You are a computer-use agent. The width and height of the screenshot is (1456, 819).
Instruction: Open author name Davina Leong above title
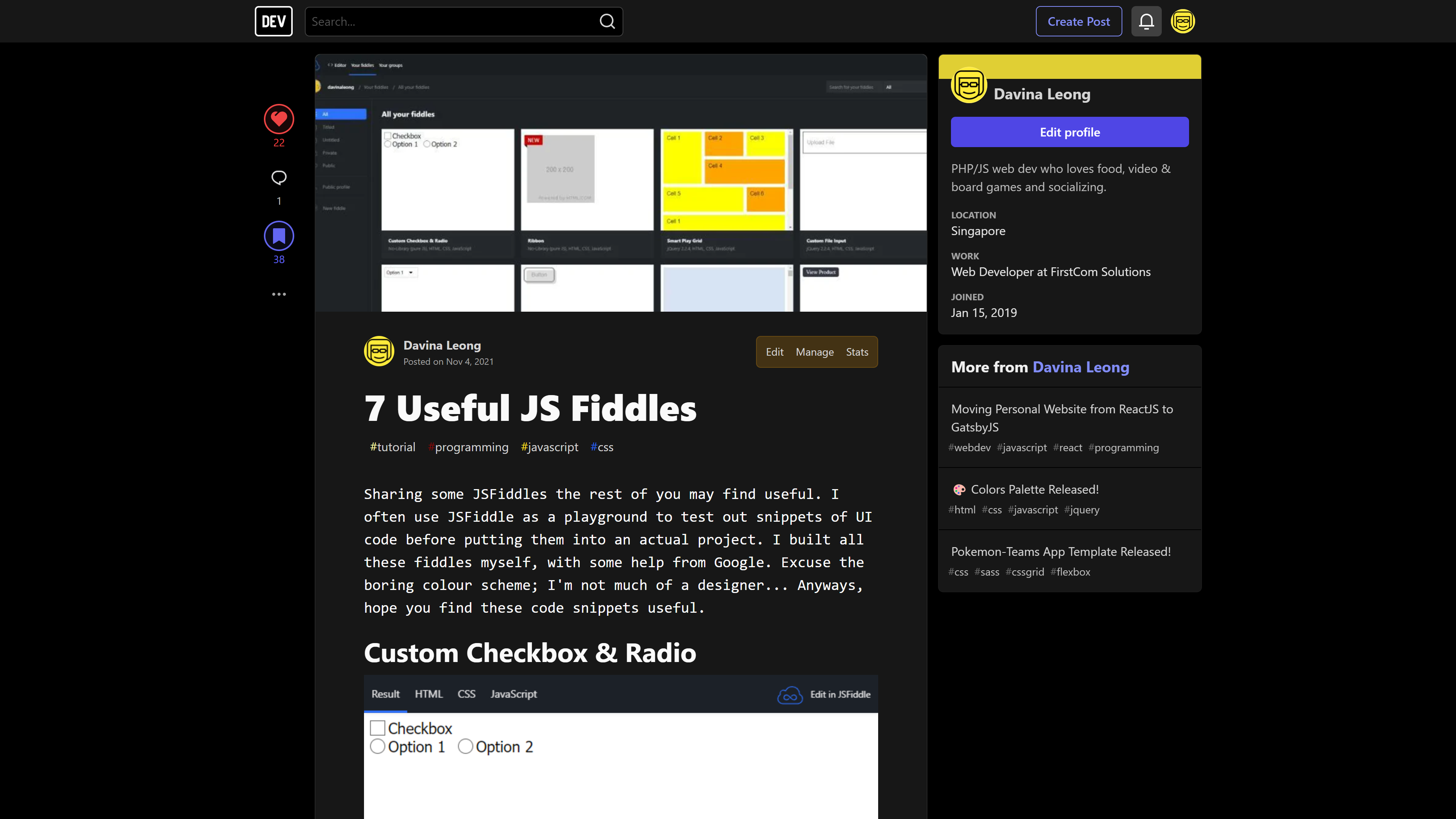click(x=442, y=345)
